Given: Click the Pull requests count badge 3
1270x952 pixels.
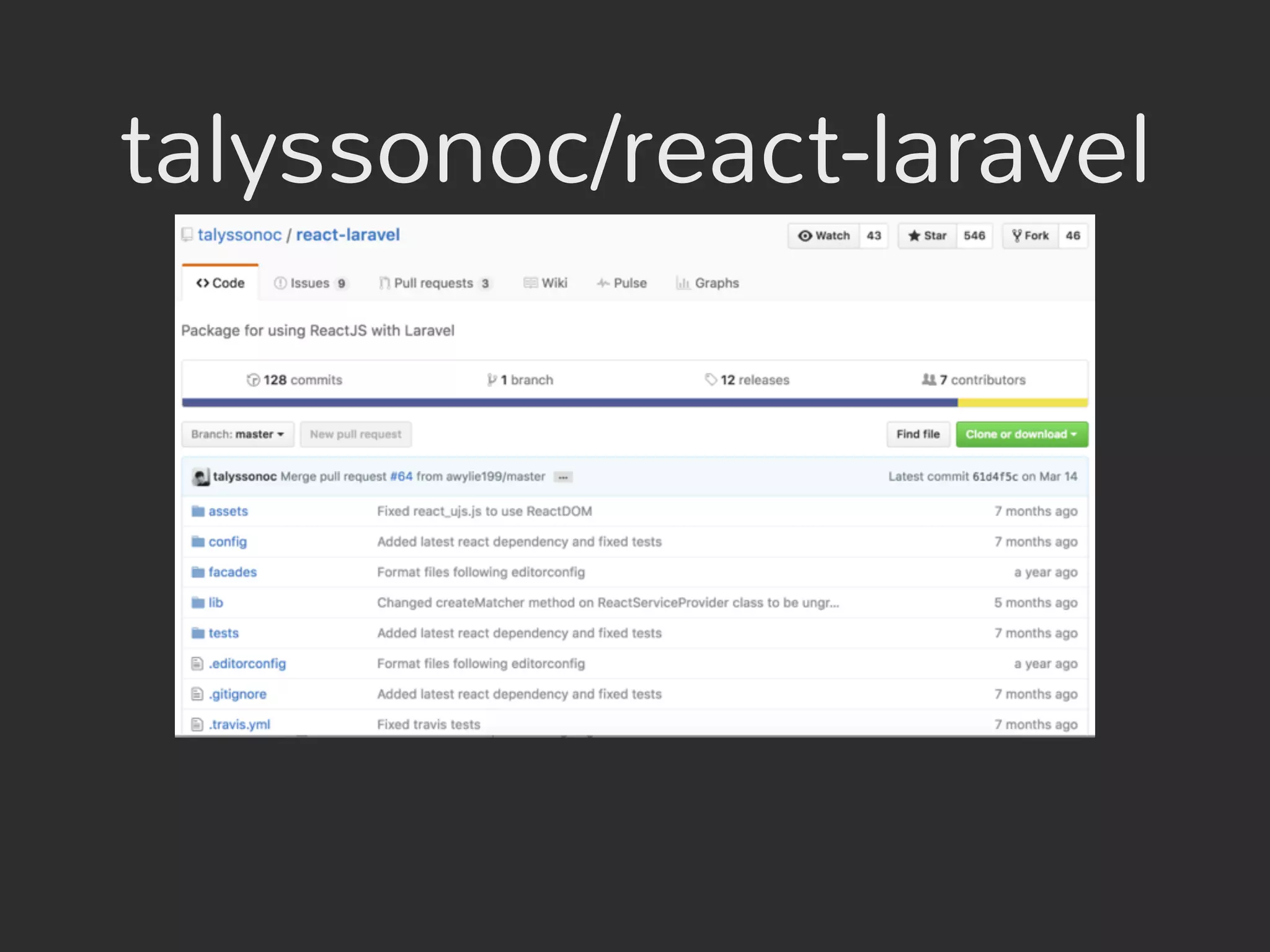Looking at the screenshot, I should [485, 284].
